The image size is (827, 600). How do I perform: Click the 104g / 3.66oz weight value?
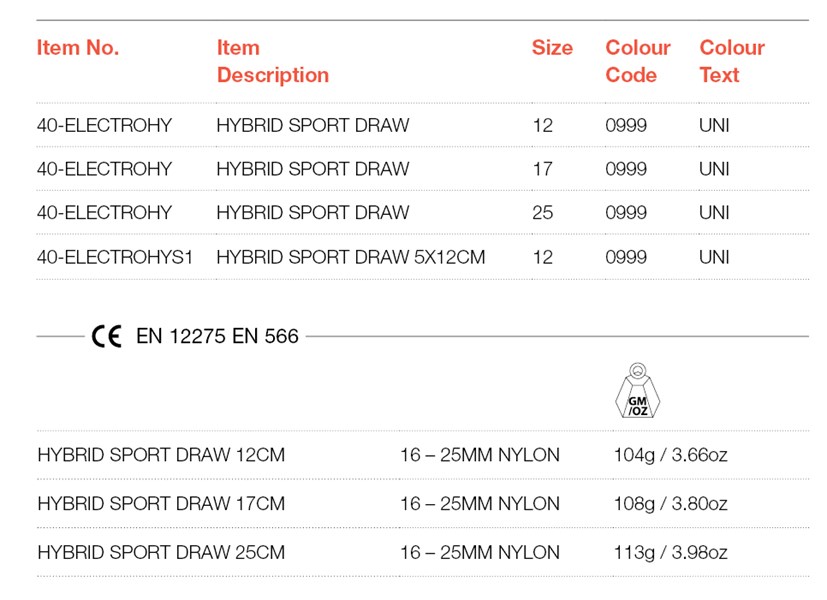(x=670, y=455)
